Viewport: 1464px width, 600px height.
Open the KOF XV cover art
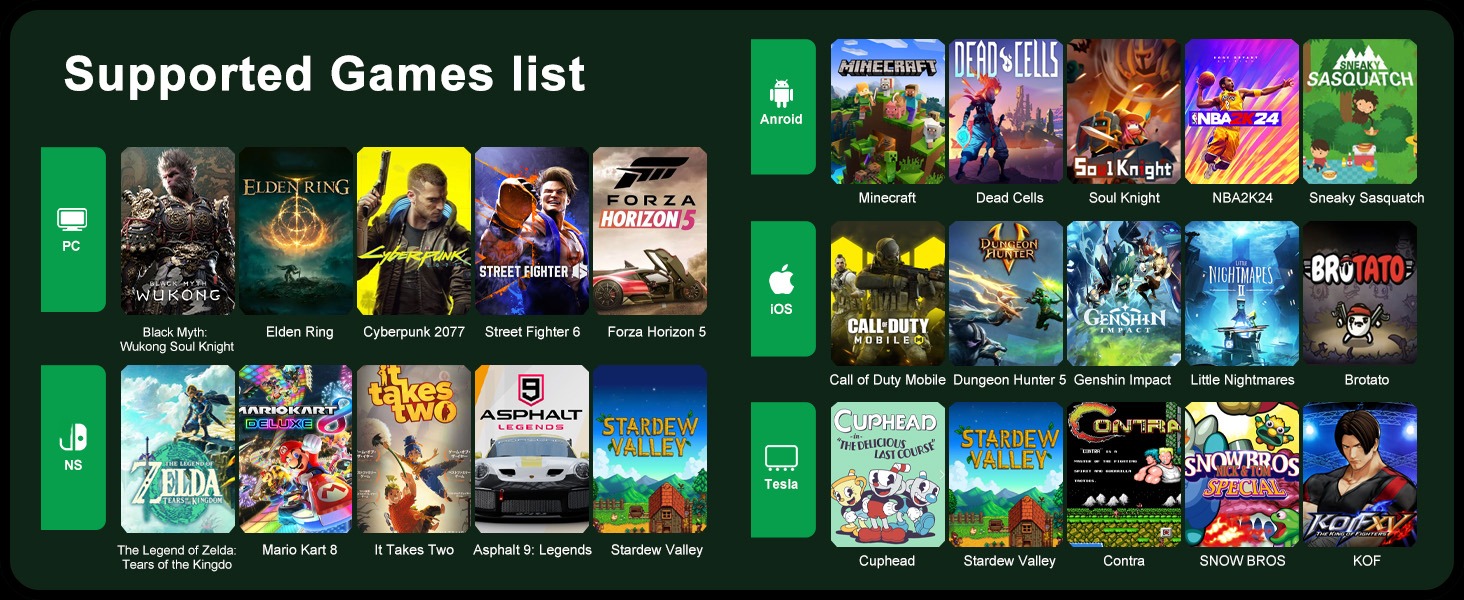coord(1360,474)
